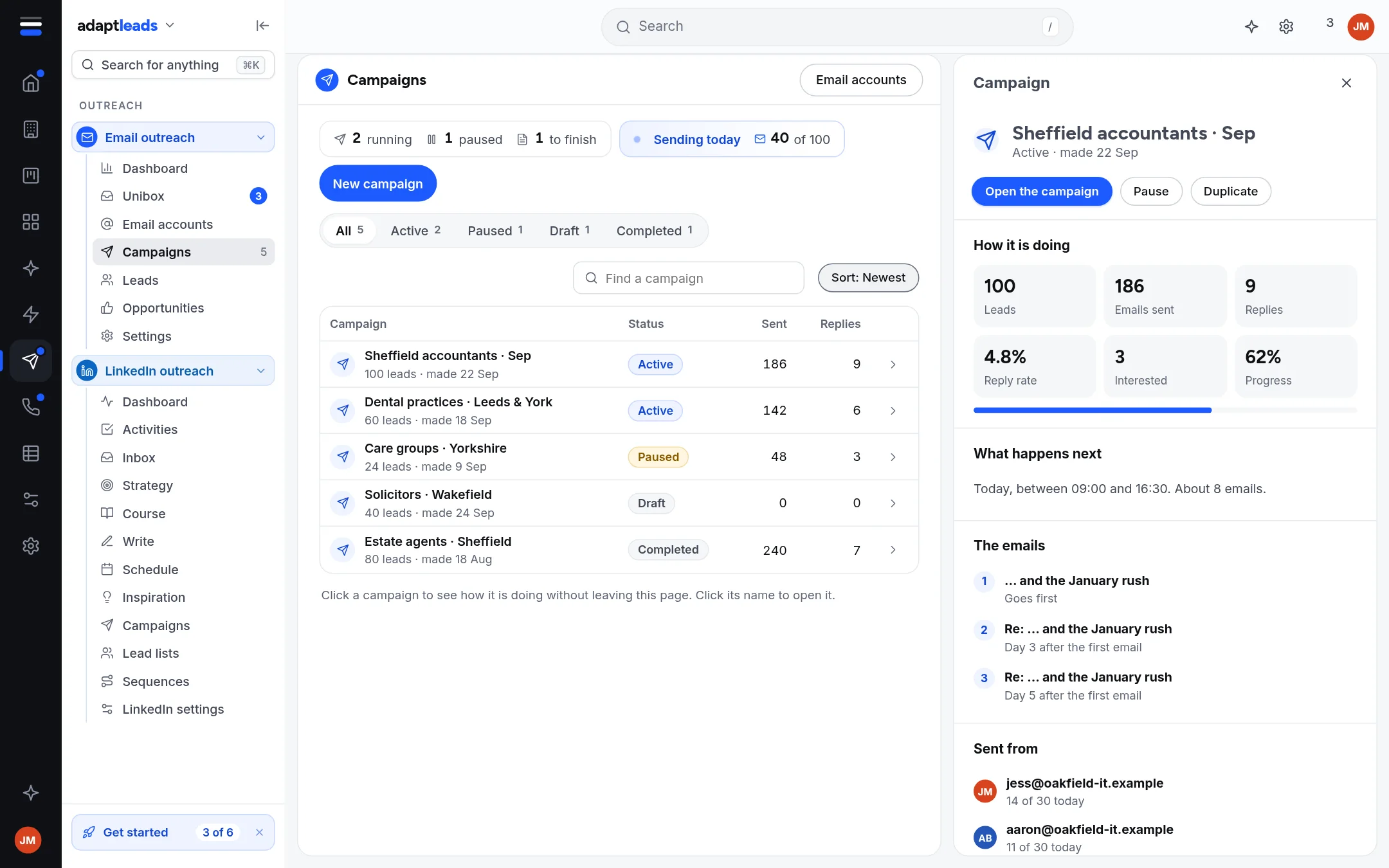Image resolution: width=1389 pixels, height=868 pixels.
Task: Focus the Search for anything field
Action: pyautogui.click(x=173, y=65)
